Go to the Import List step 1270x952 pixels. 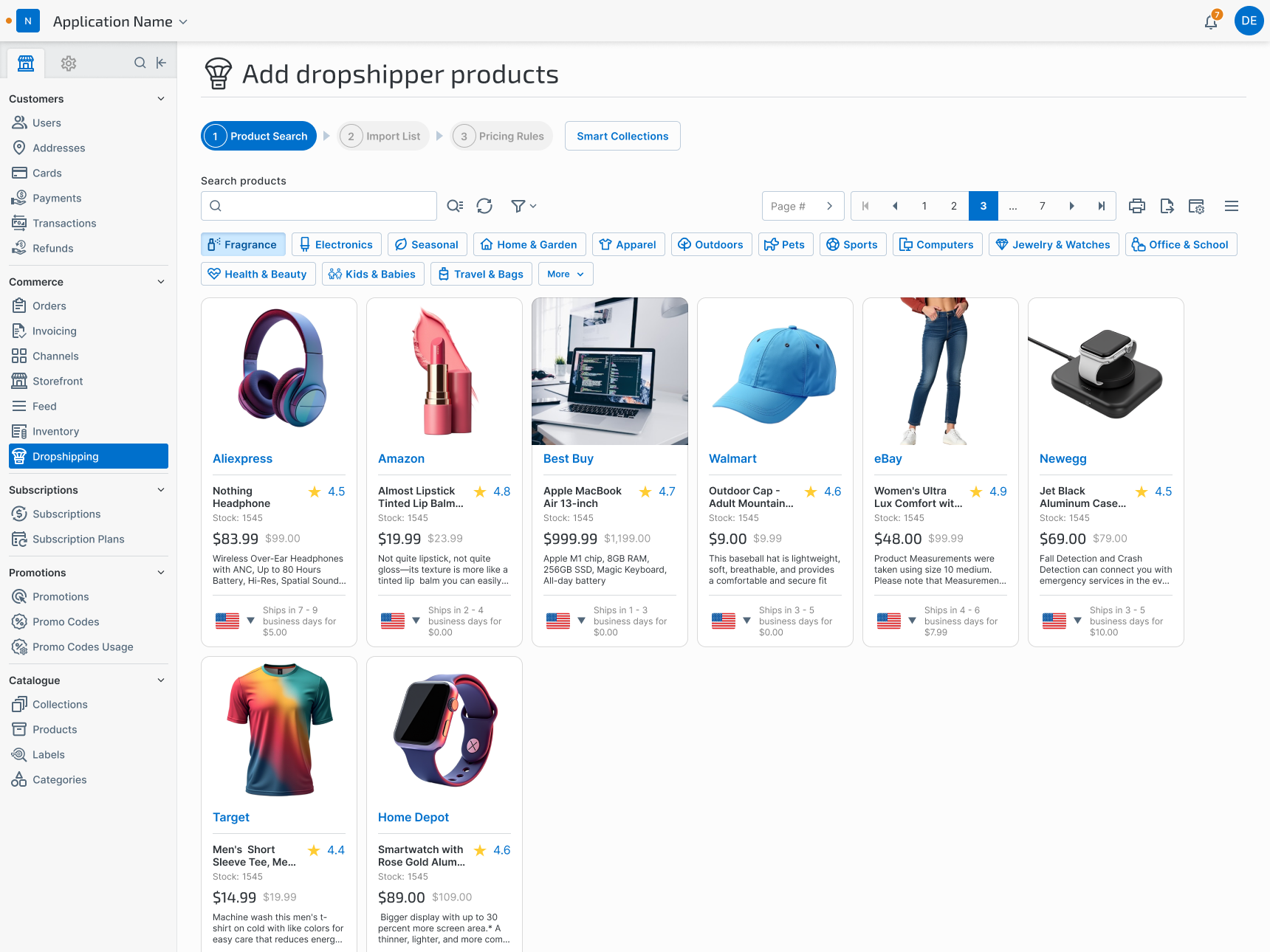click(383, 136)
